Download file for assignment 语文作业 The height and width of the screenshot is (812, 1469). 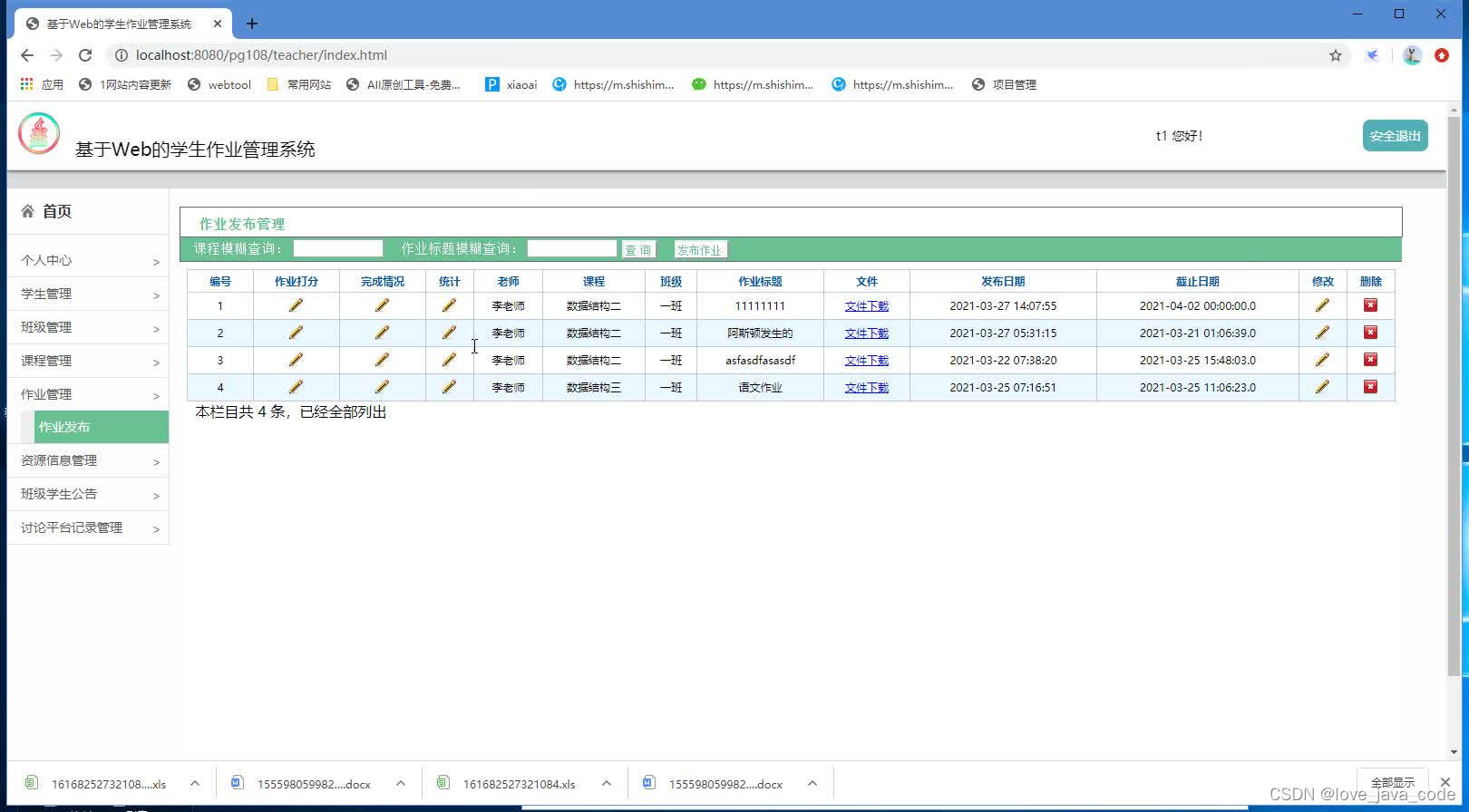tap(866, 388)
